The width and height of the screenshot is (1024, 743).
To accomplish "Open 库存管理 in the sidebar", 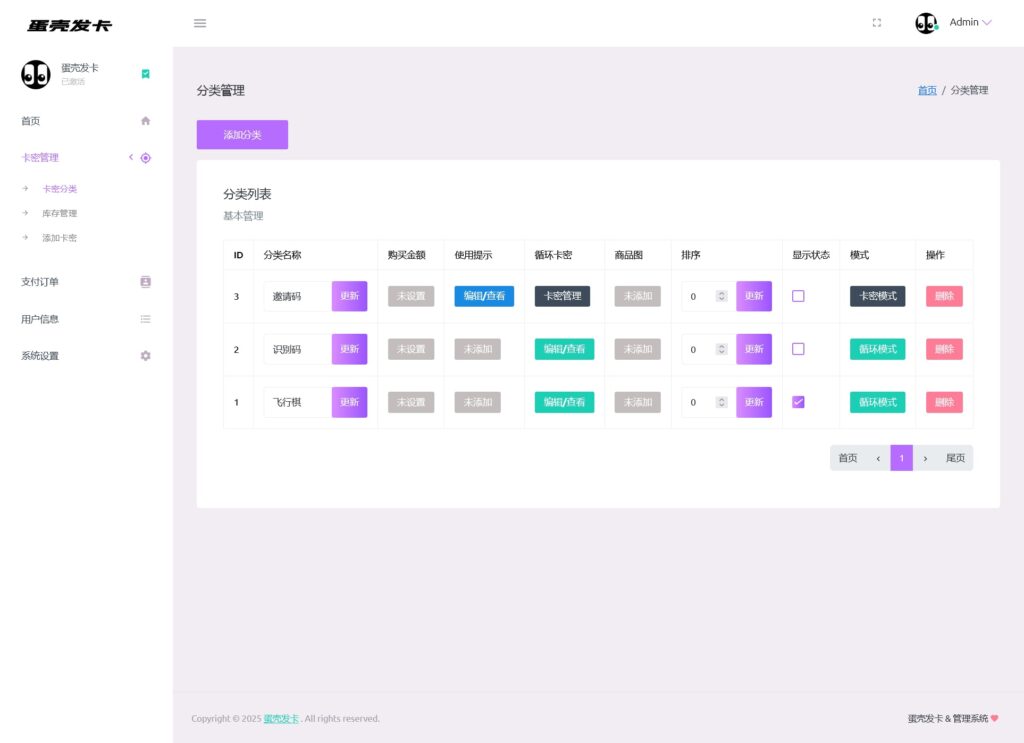I will tap(59, 213).
